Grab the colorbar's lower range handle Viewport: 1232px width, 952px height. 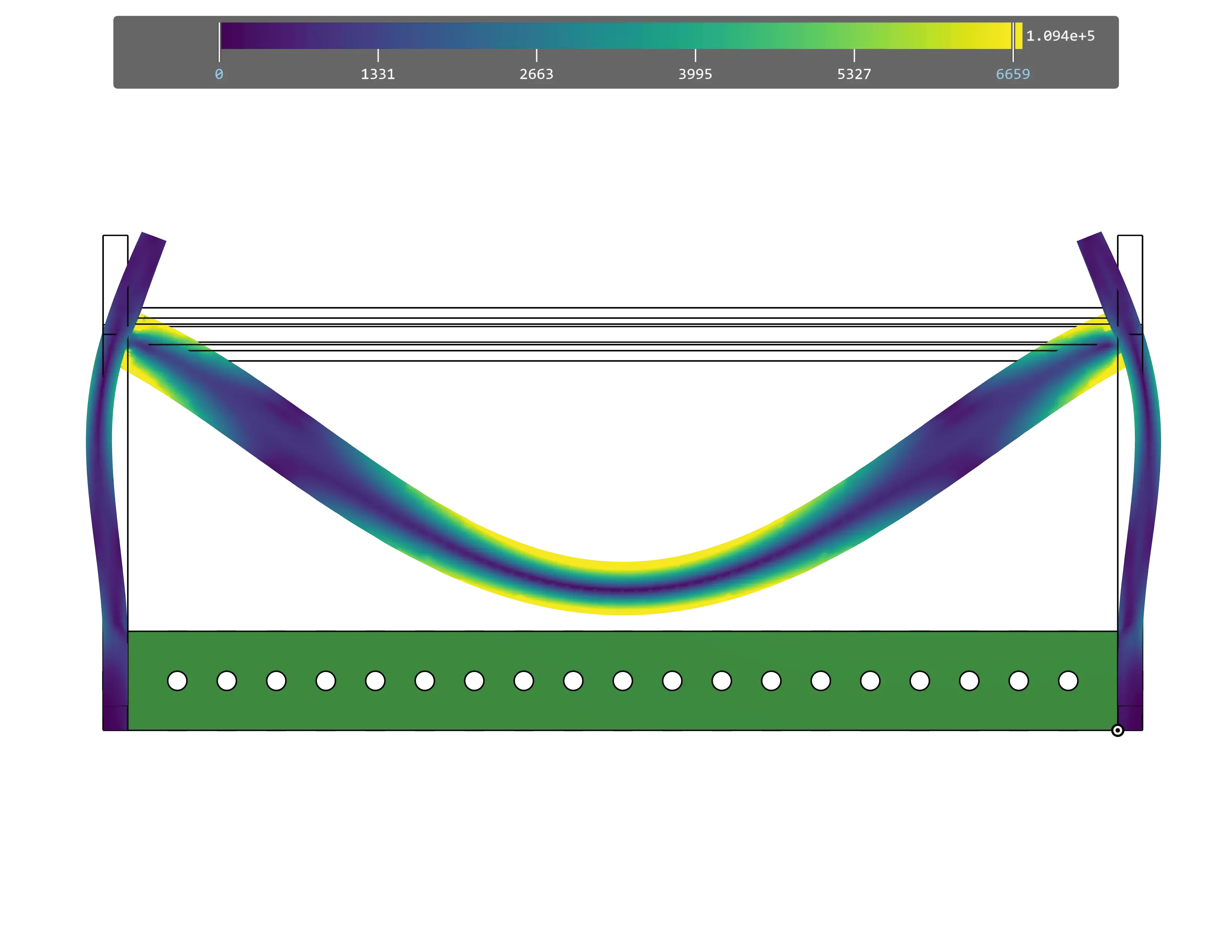(219, 42)
